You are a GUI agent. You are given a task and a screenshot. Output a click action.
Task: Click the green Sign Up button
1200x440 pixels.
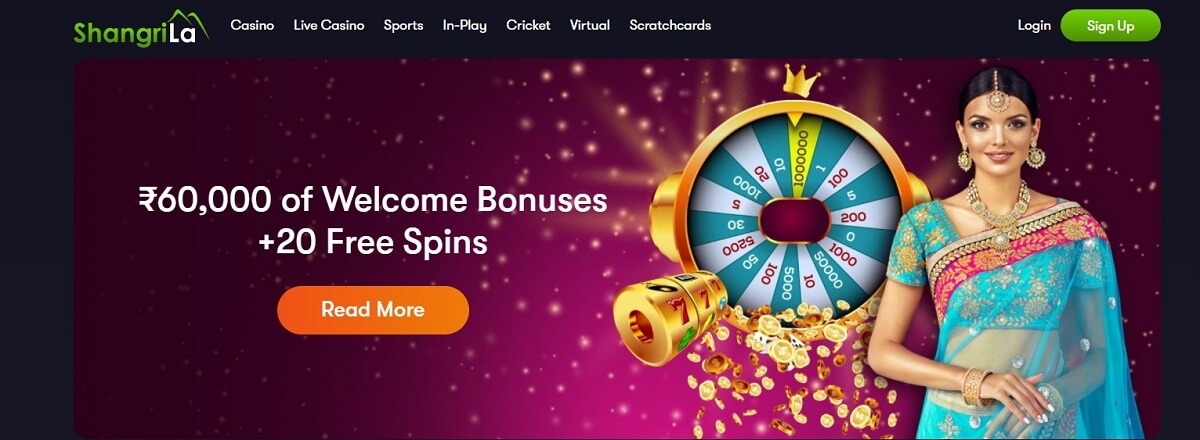click(1111, 26)
